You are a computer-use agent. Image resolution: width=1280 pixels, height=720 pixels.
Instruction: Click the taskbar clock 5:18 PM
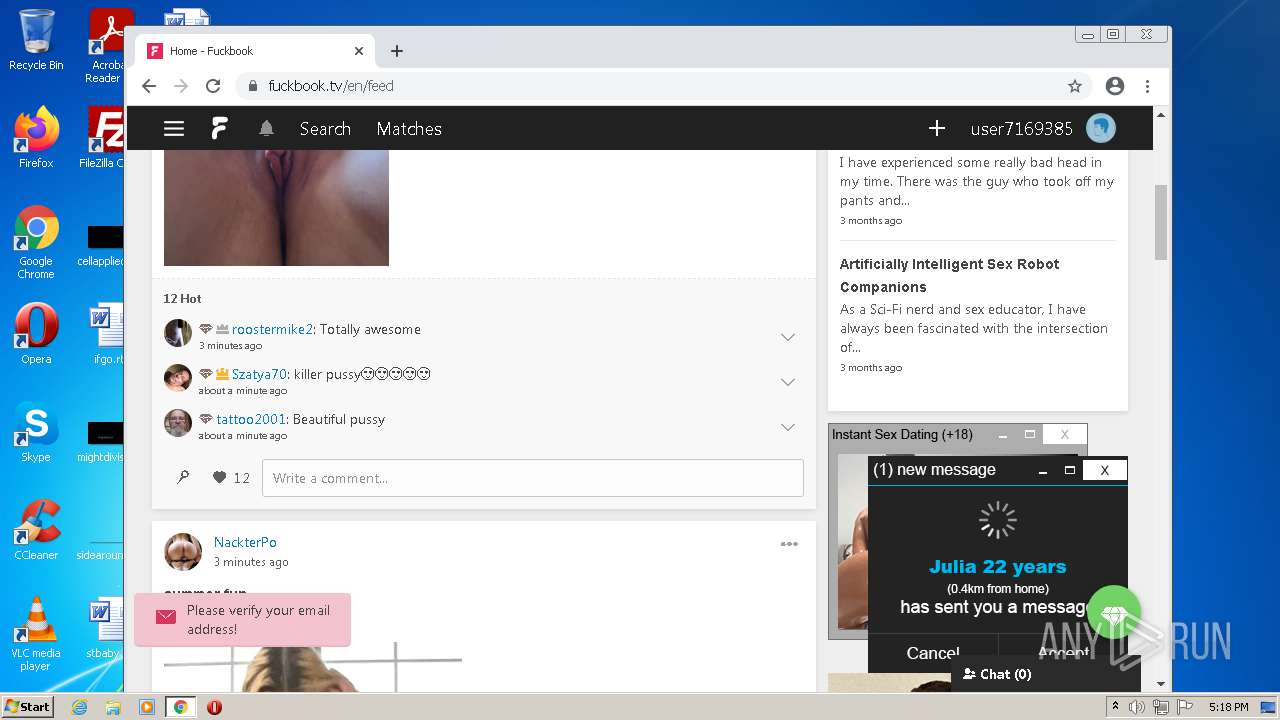click(x=1228, y=707)
